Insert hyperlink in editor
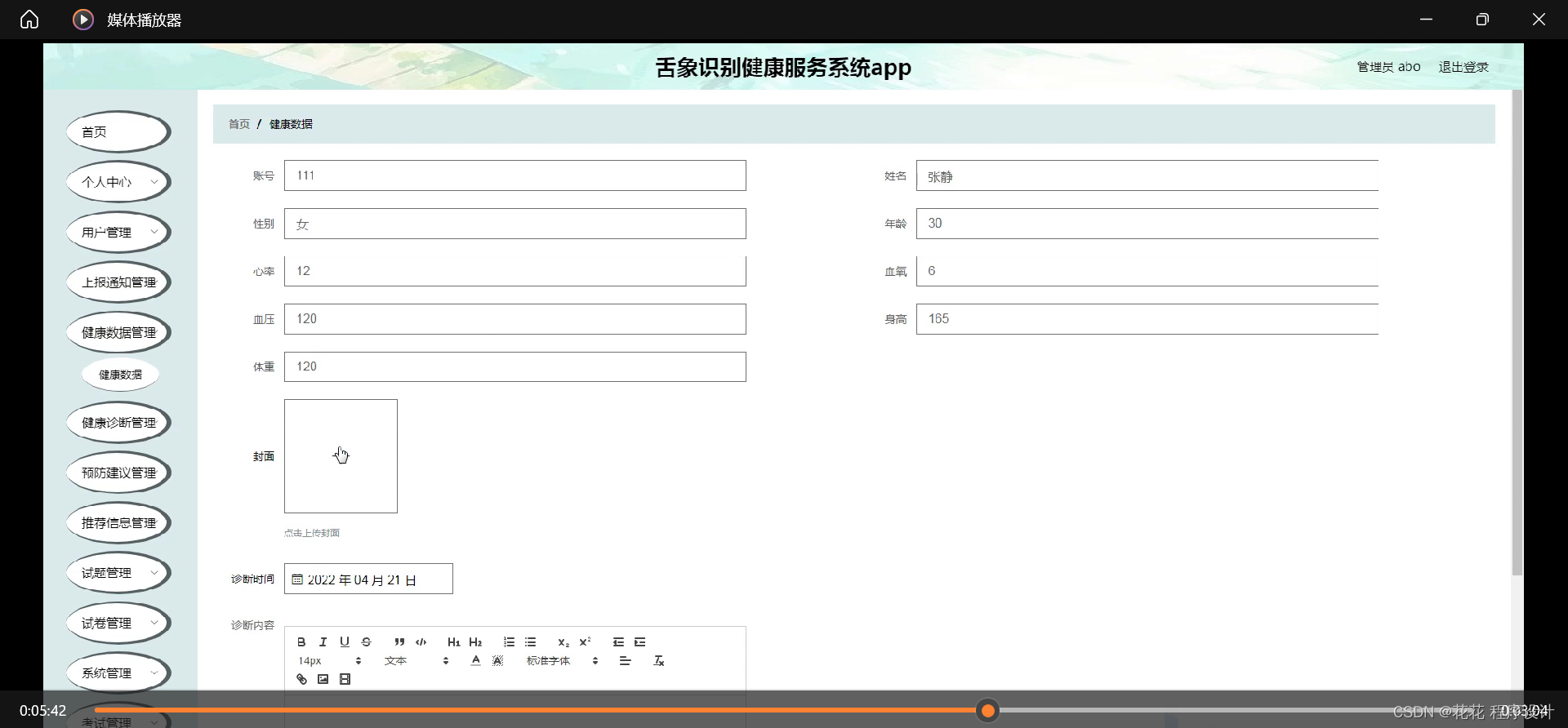Screen dimensions: 1568x728 pyautogui.click(x=301, y=679)
